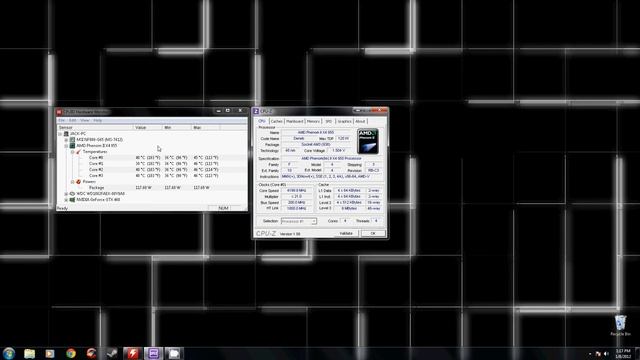The width and height of the screenshot is (640, 360).
Task: Click the CPU-Z purple taskbar button
Action: [x=153, y=353]
